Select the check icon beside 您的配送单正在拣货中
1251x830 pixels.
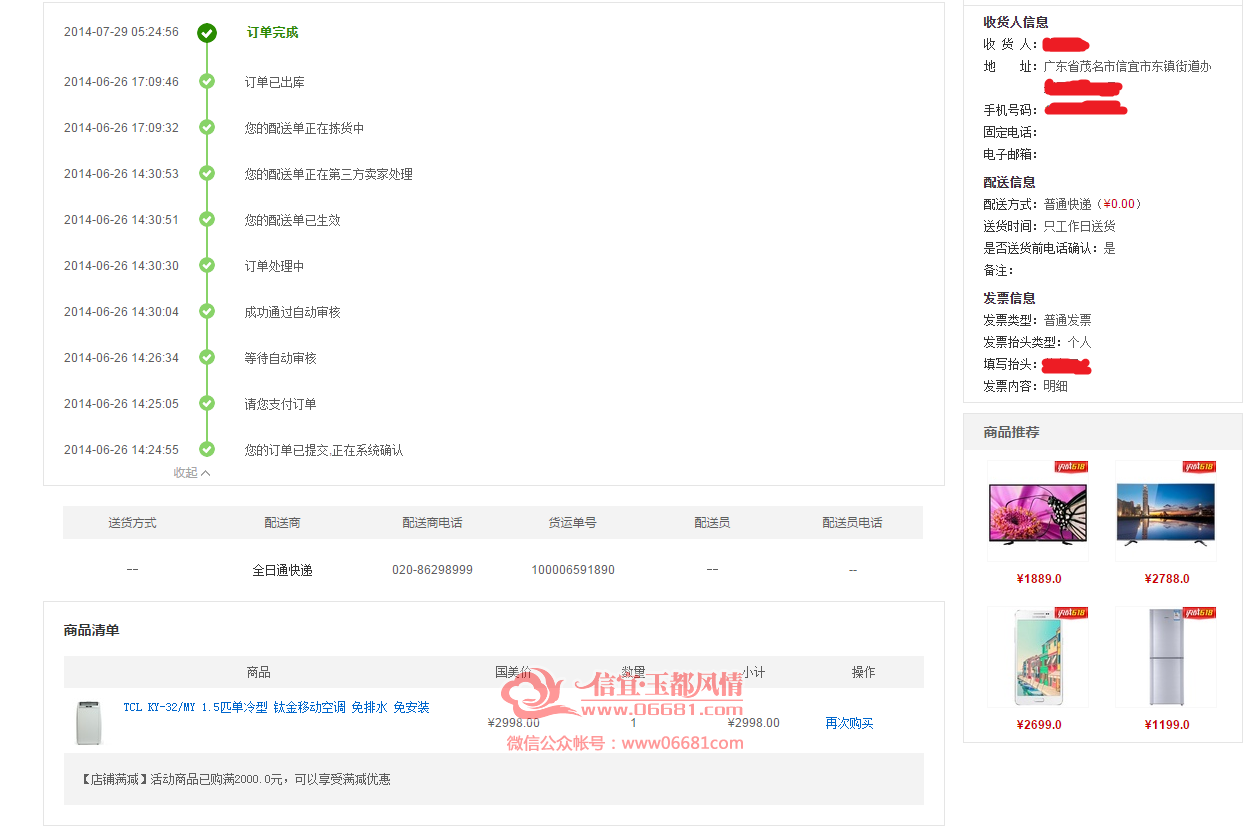click(207, 128)
